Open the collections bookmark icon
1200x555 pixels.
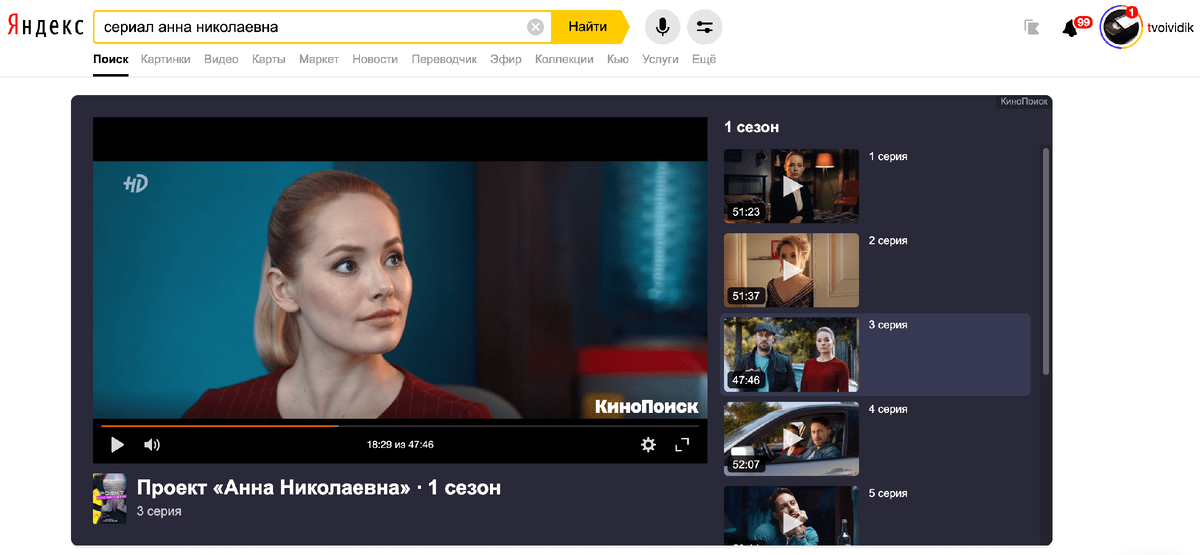point(1032,27)
